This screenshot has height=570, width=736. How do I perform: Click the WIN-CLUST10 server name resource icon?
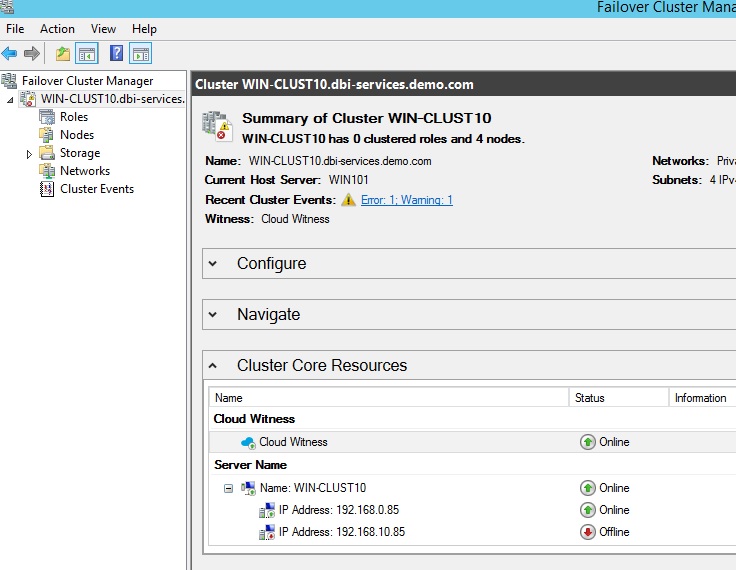coord(248,488)
